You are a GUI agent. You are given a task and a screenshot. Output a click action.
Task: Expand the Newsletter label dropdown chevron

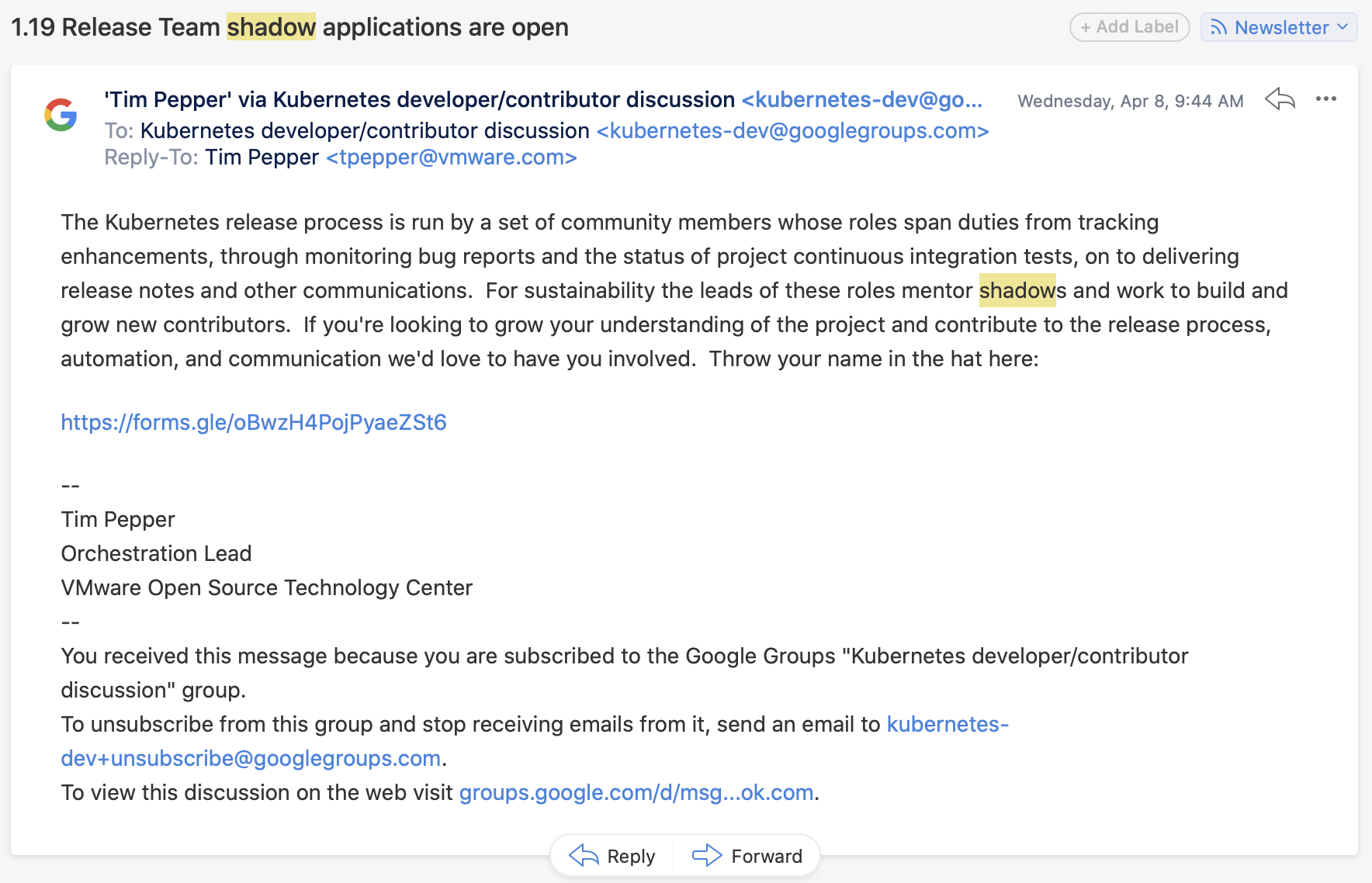pyautogui.click(x=1343, y=27)
